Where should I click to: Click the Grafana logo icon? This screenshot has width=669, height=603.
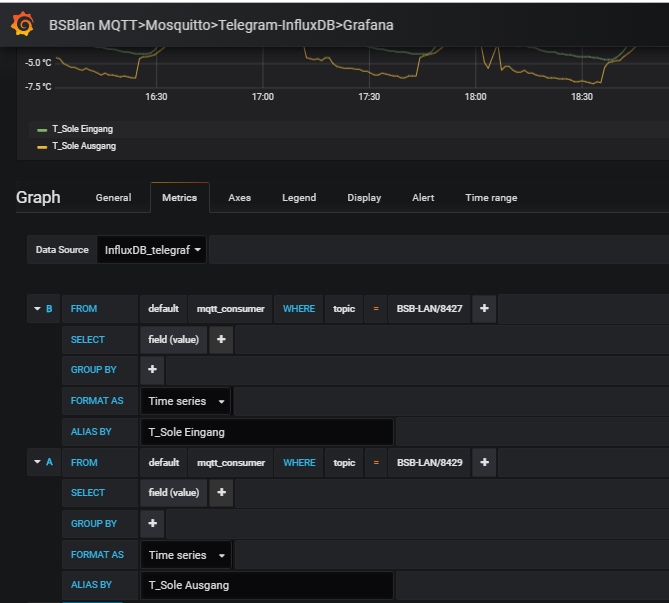point(22,24)
